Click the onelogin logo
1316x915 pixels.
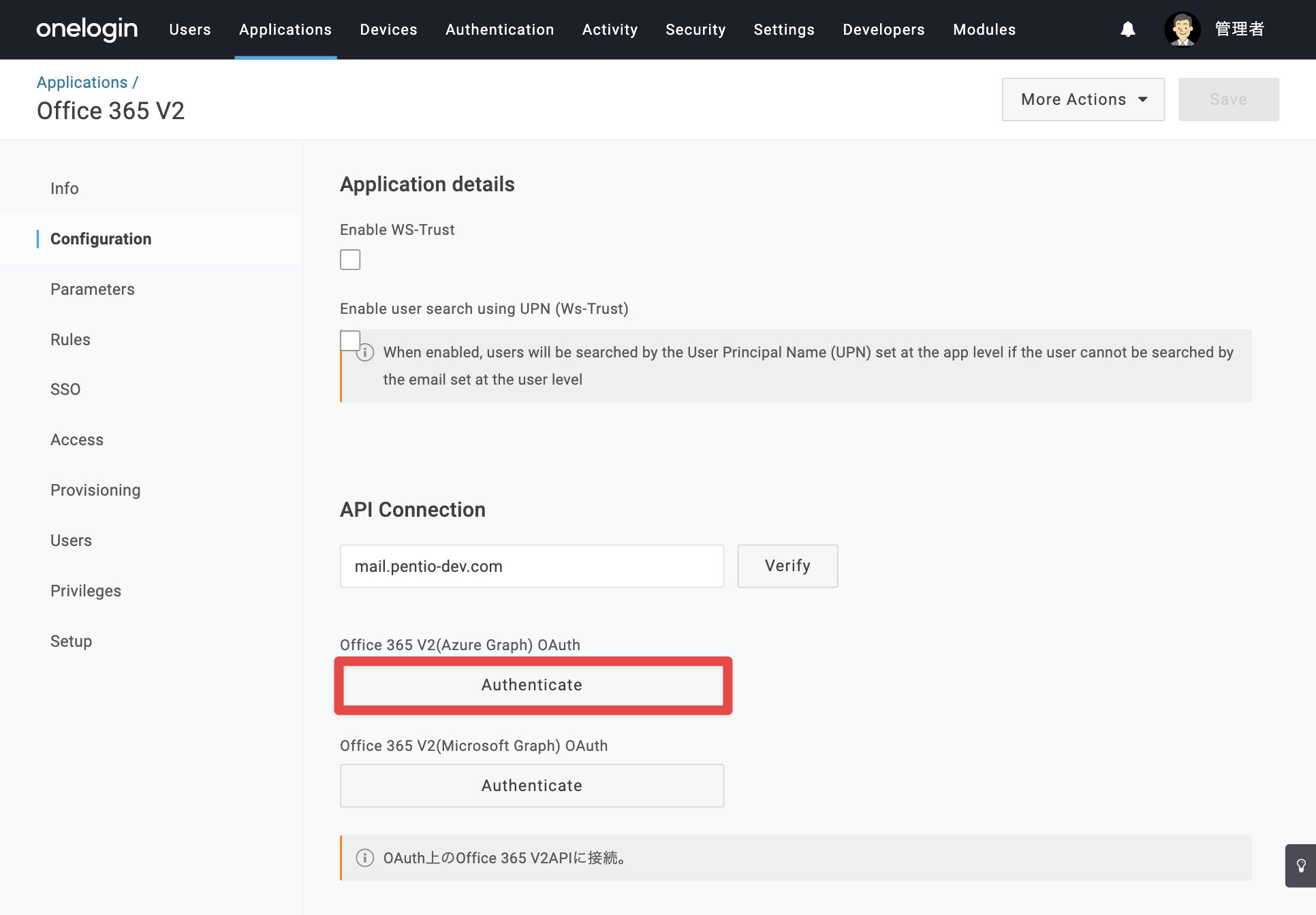(87, 29)
